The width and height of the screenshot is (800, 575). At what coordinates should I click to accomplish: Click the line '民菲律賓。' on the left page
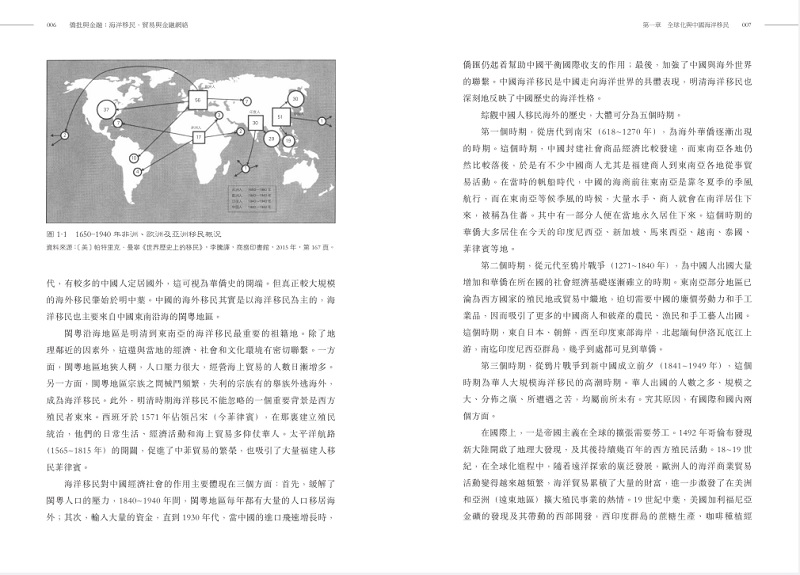coord(68,468)
